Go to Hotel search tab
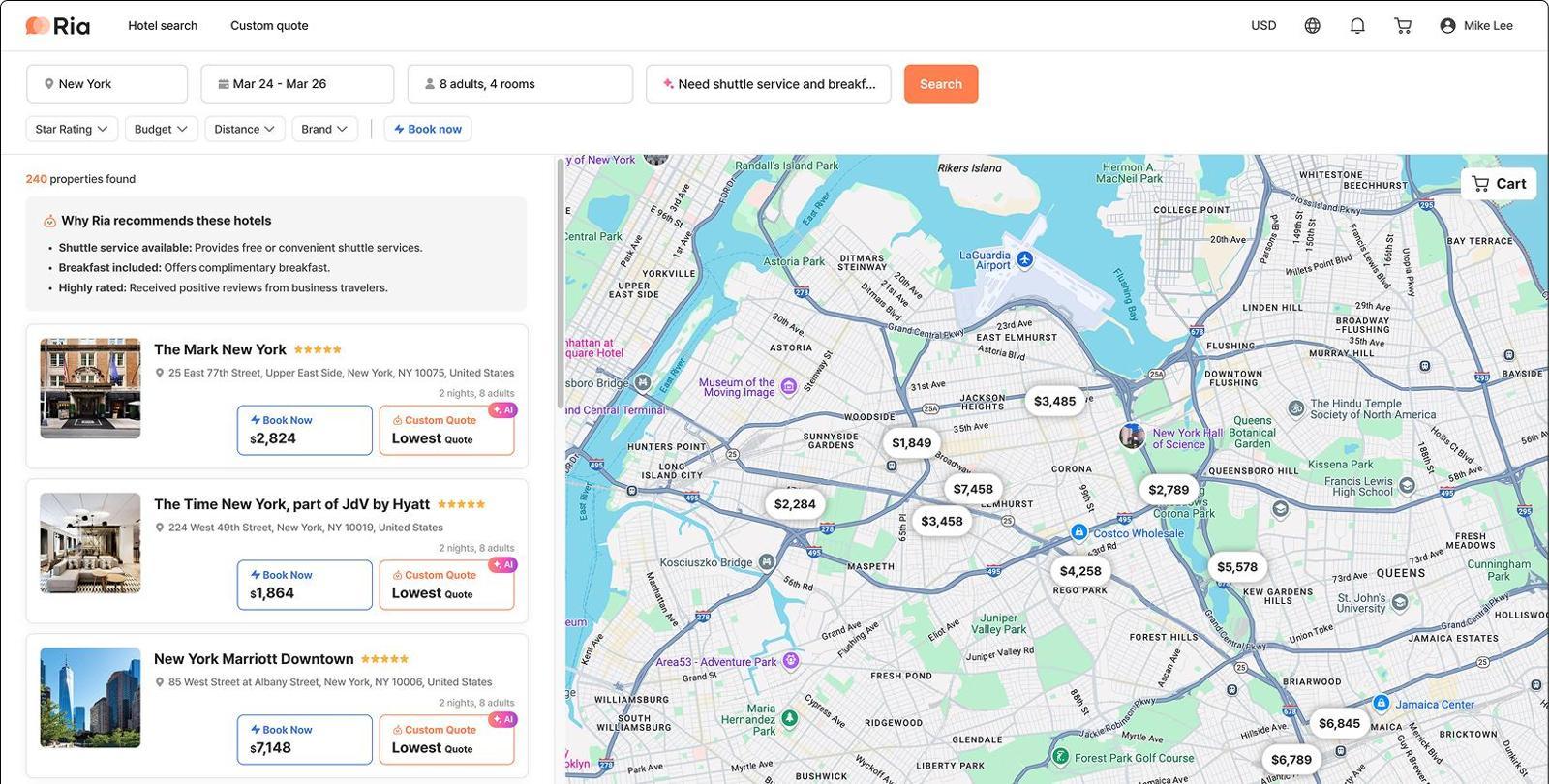1549x784 pixels. pos(163,26)
